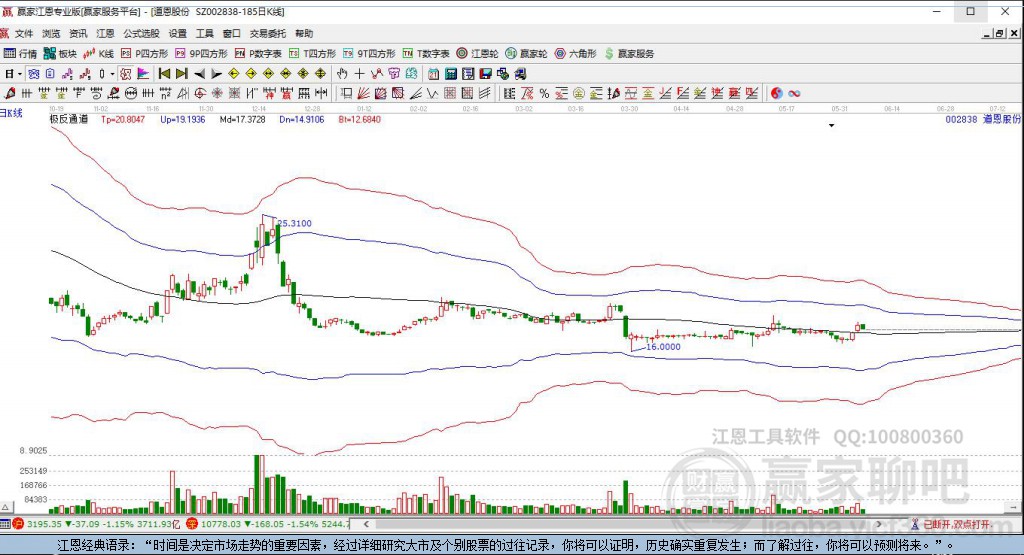Open the calendar icon in the toolbar
The width and height of the screenshot is (1024, 555).
434,74
